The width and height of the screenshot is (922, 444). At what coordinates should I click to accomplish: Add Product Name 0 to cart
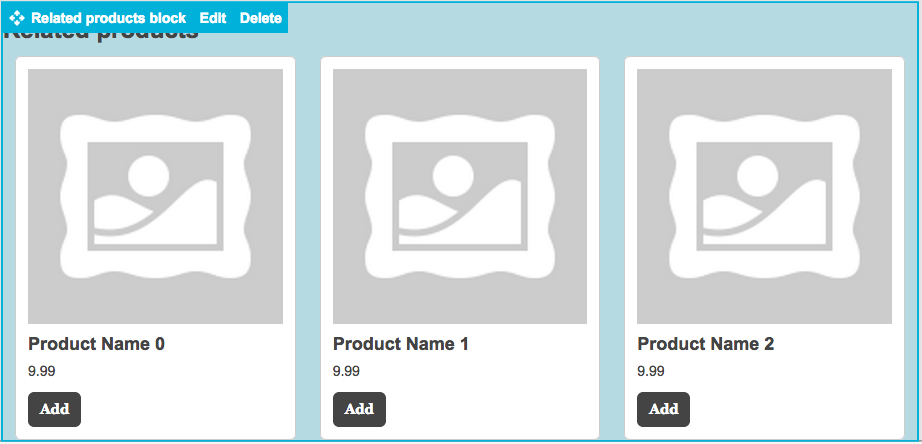coord(54,409)
